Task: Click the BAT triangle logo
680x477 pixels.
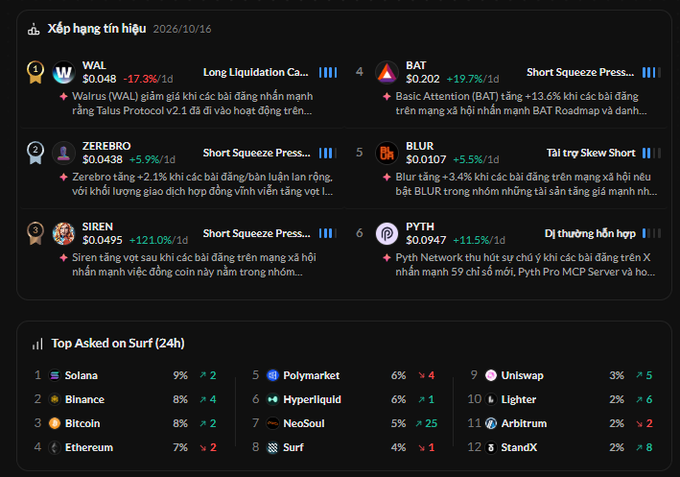Action: pos(387,72)
